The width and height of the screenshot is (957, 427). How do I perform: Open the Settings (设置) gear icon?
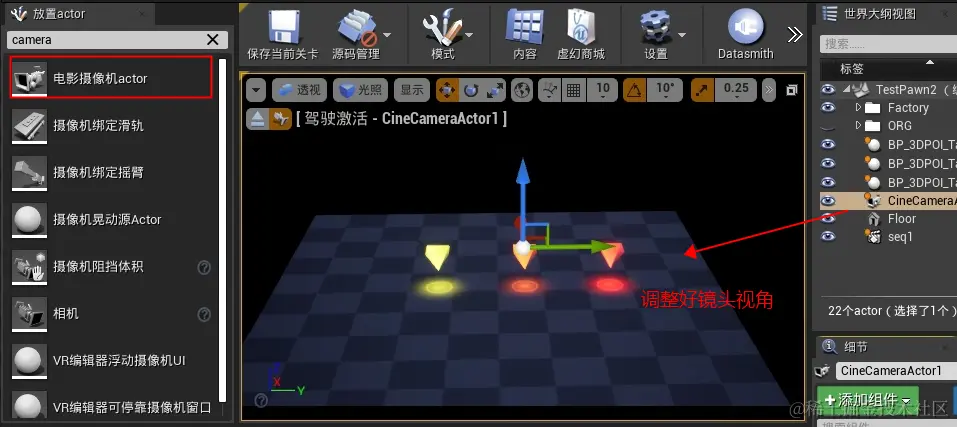(656, 27)
